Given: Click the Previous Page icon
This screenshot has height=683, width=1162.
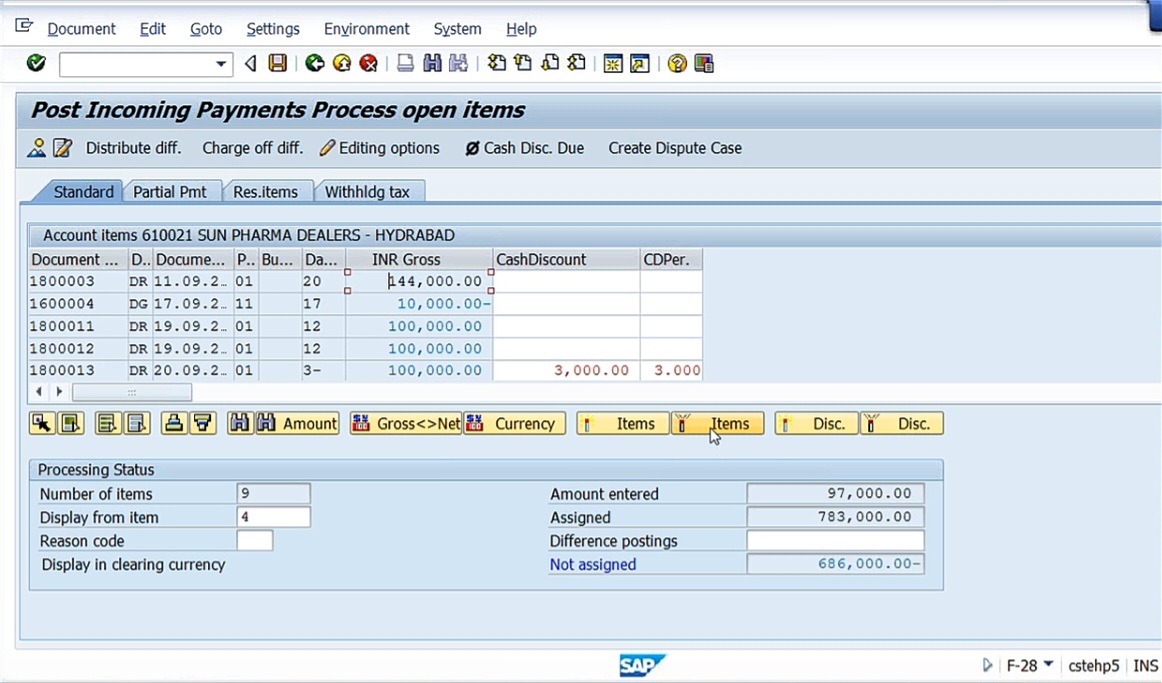Looking at the screenshot, I should 523,64.
